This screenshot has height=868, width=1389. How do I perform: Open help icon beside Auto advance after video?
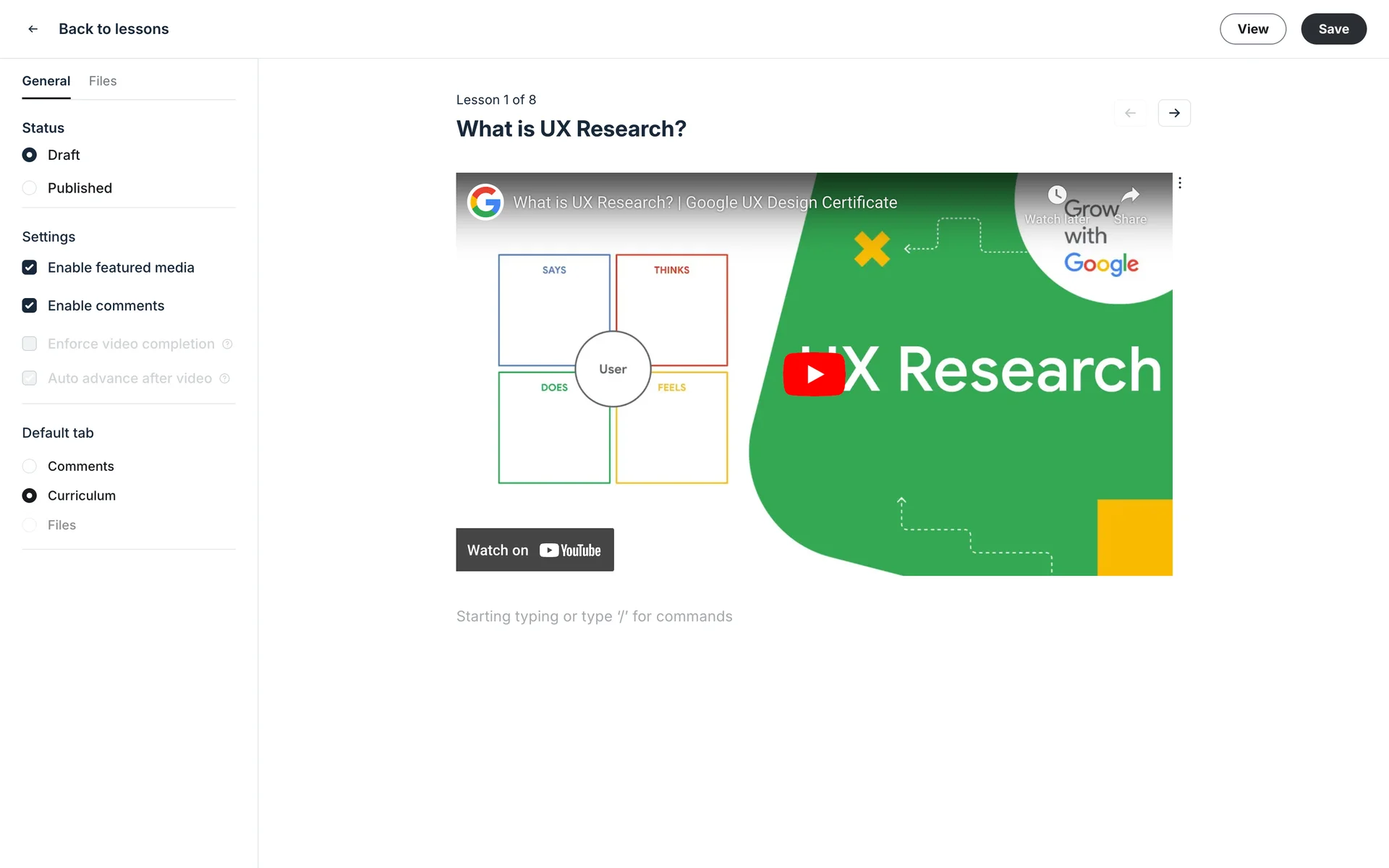(225, 379)
